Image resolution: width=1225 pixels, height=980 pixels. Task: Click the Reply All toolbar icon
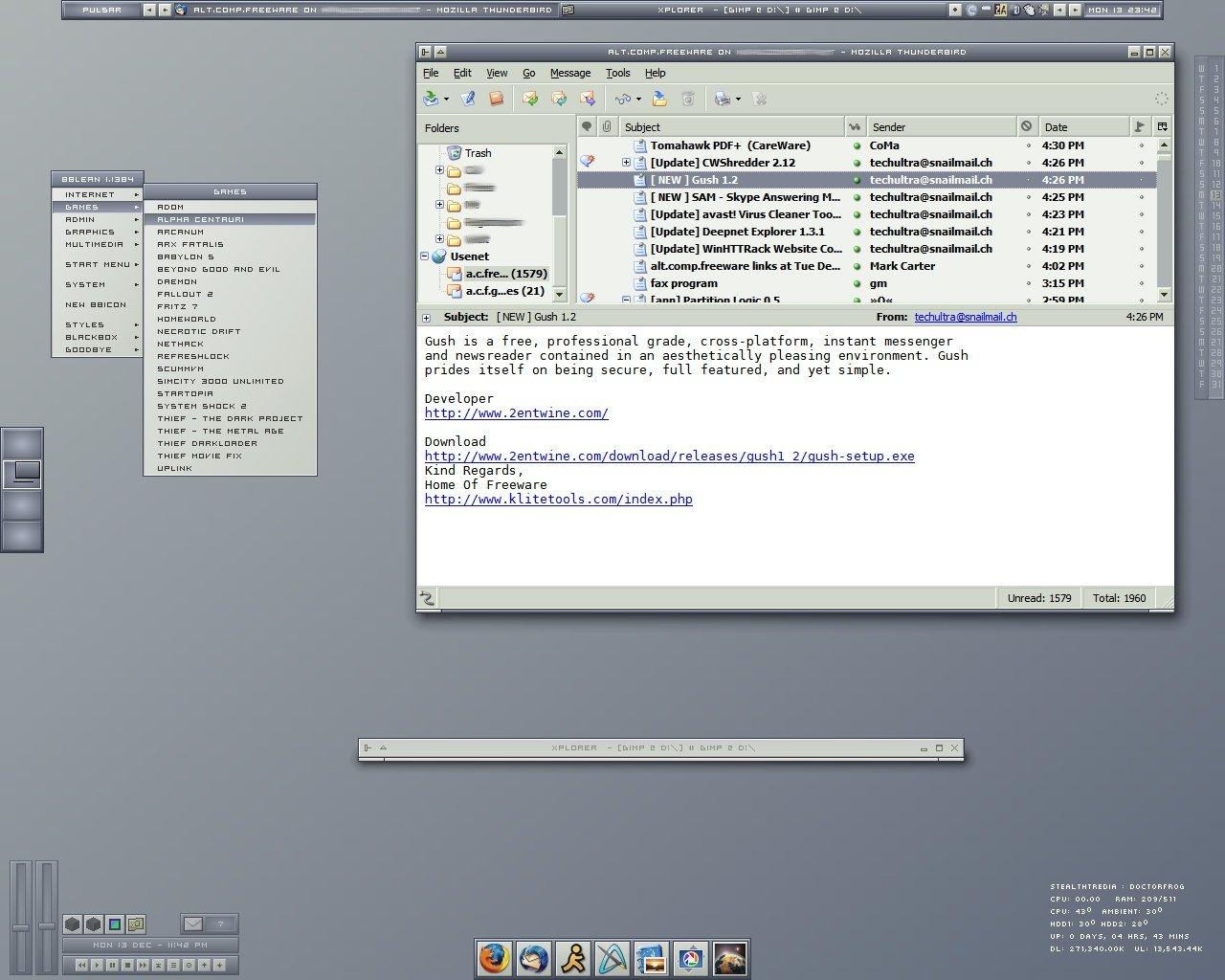click(559, 99)
